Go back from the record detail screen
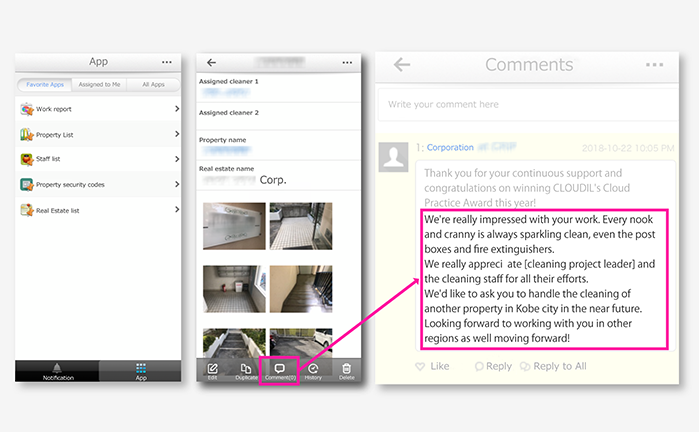Viewport: 699px width, 432px height. 211,62
